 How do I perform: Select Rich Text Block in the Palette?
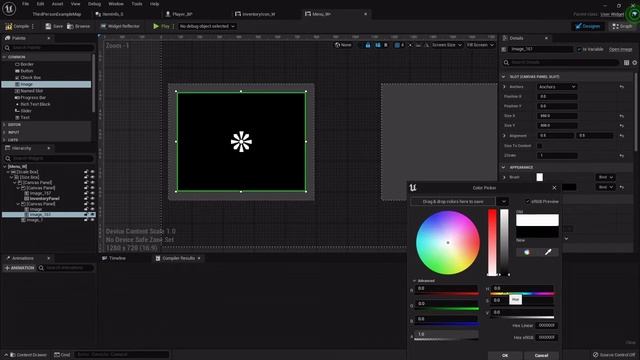click(x=35, y=104)
